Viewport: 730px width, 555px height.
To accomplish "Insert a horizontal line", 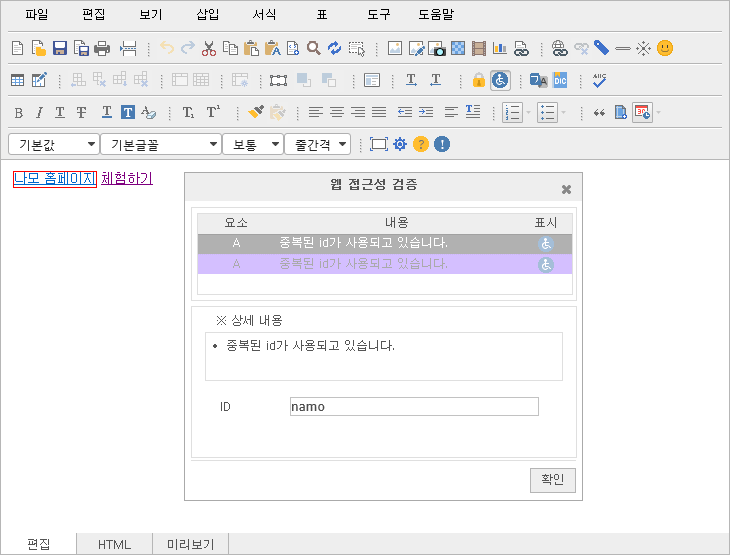I will [622, 48].
